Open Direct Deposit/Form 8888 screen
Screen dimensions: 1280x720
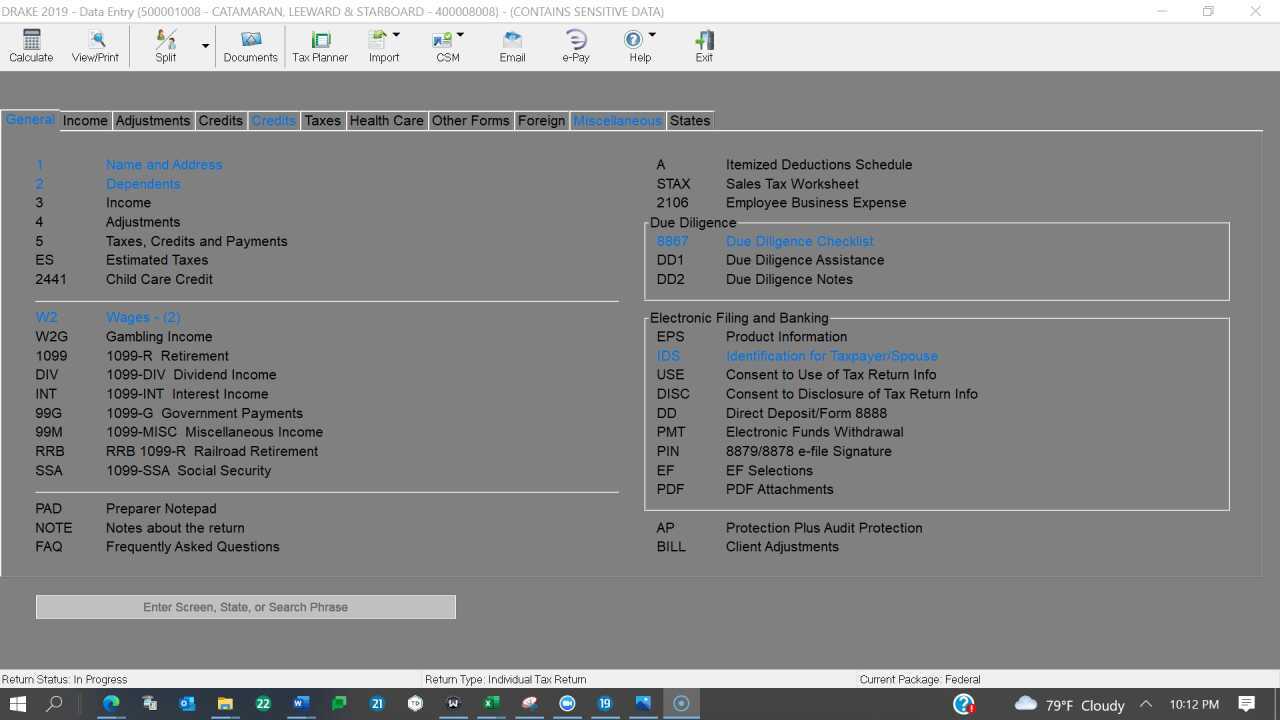coord(806,413)
